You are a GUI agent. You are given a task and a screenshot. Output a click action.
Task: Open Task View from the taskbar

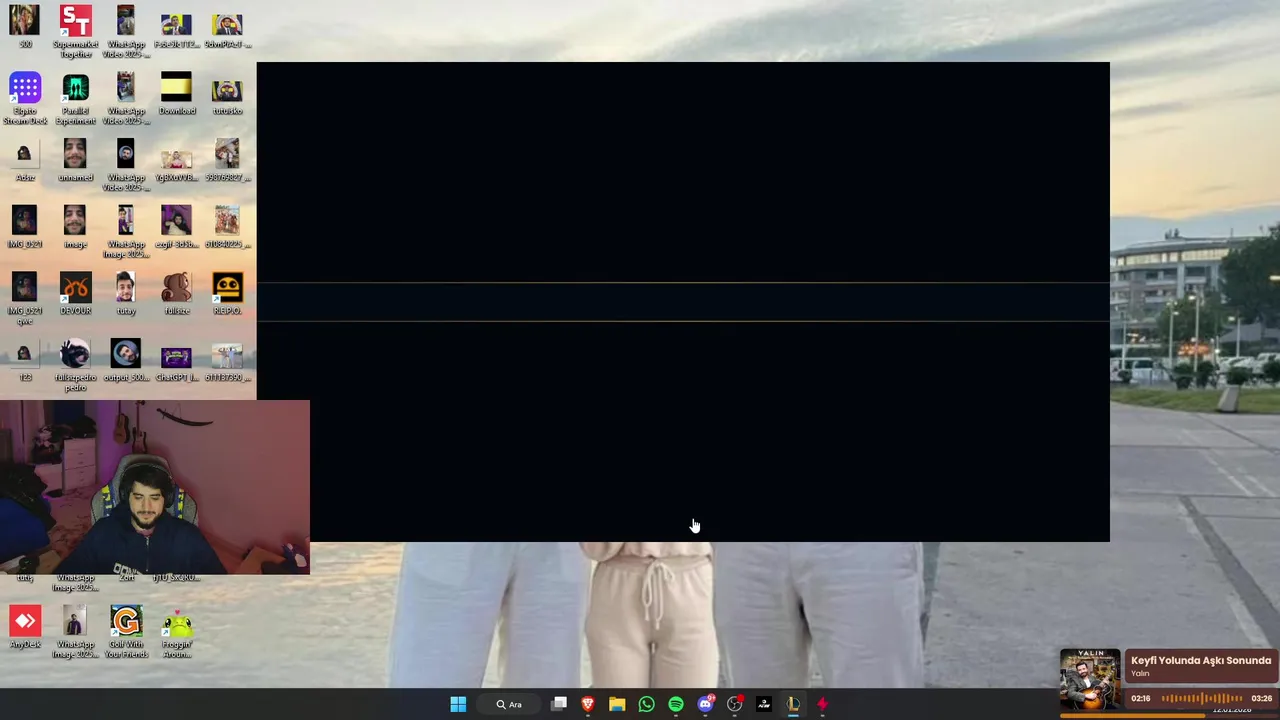pos(559,704)
